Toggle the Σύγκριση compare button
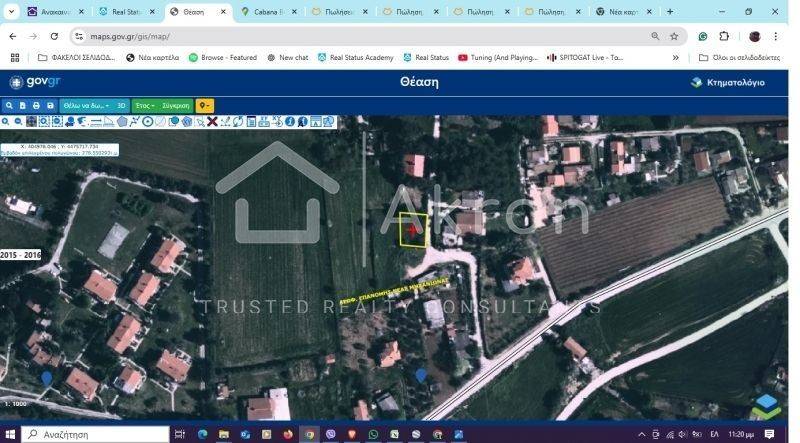This screenshot has height=443, width=800. pos(175,105)
